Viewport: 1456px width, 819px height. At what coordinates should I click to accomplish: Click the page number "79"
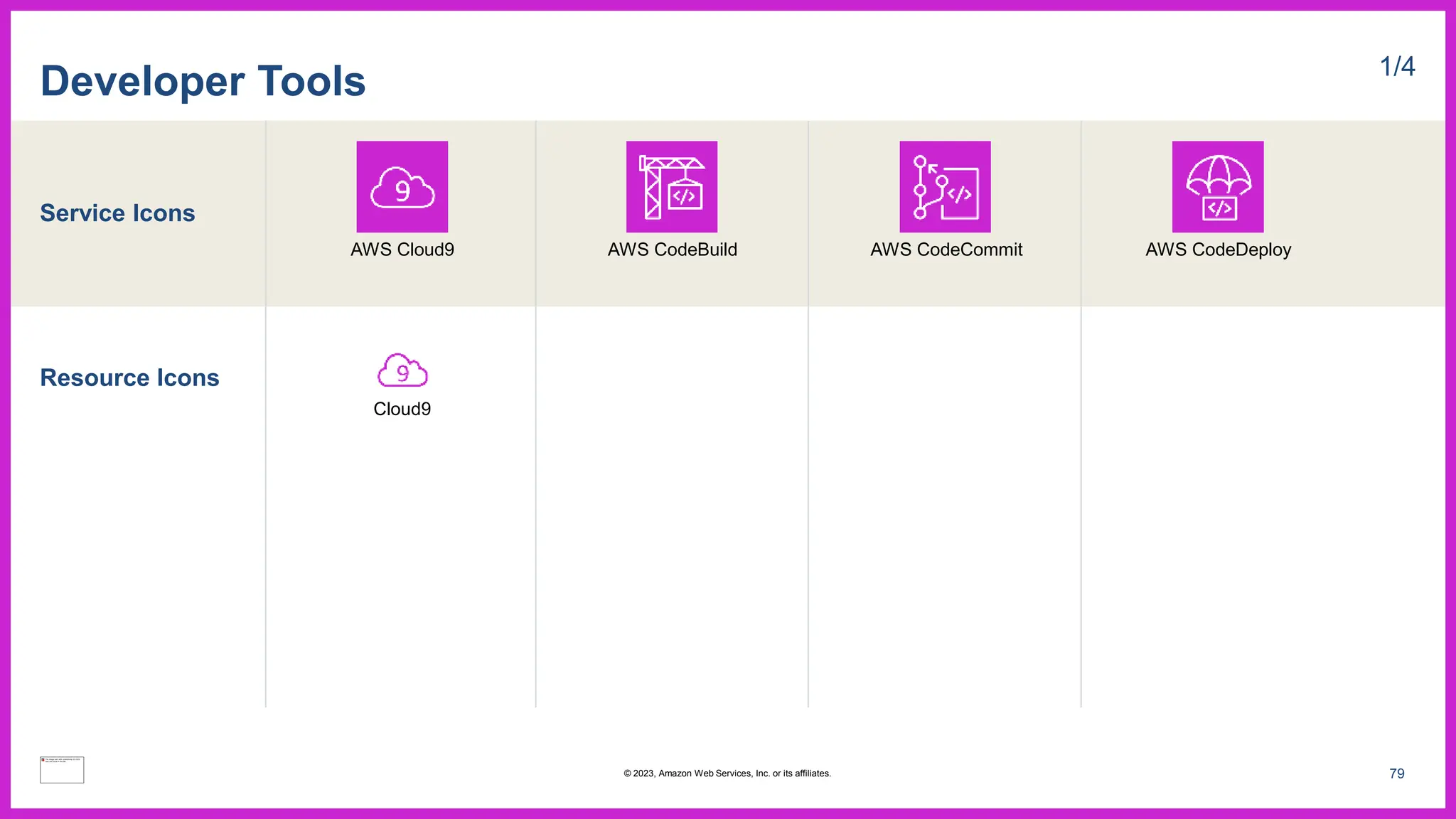[1396, 773]
